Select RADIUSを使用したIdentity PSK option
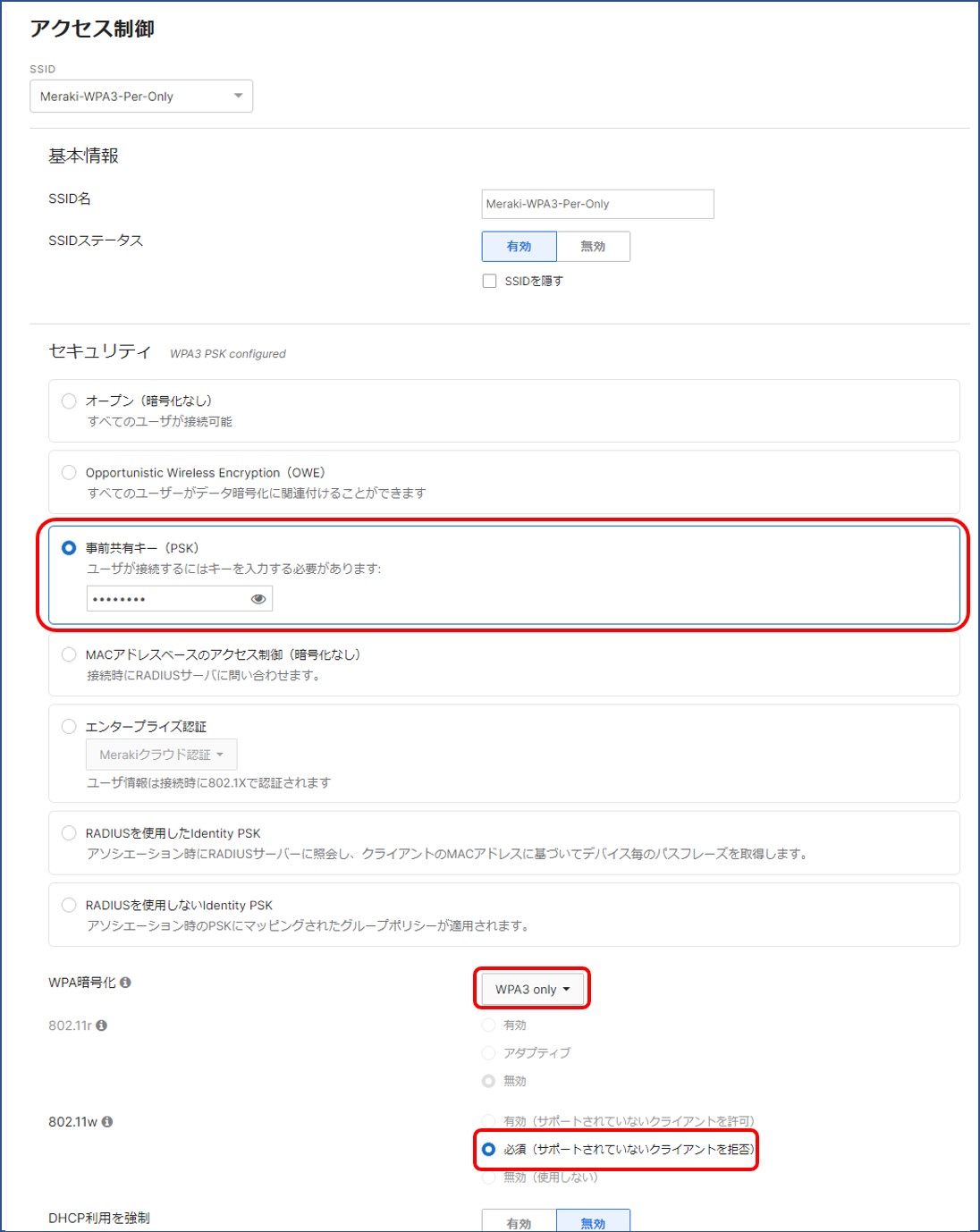The image size is (980, 1232). (69, 832)
